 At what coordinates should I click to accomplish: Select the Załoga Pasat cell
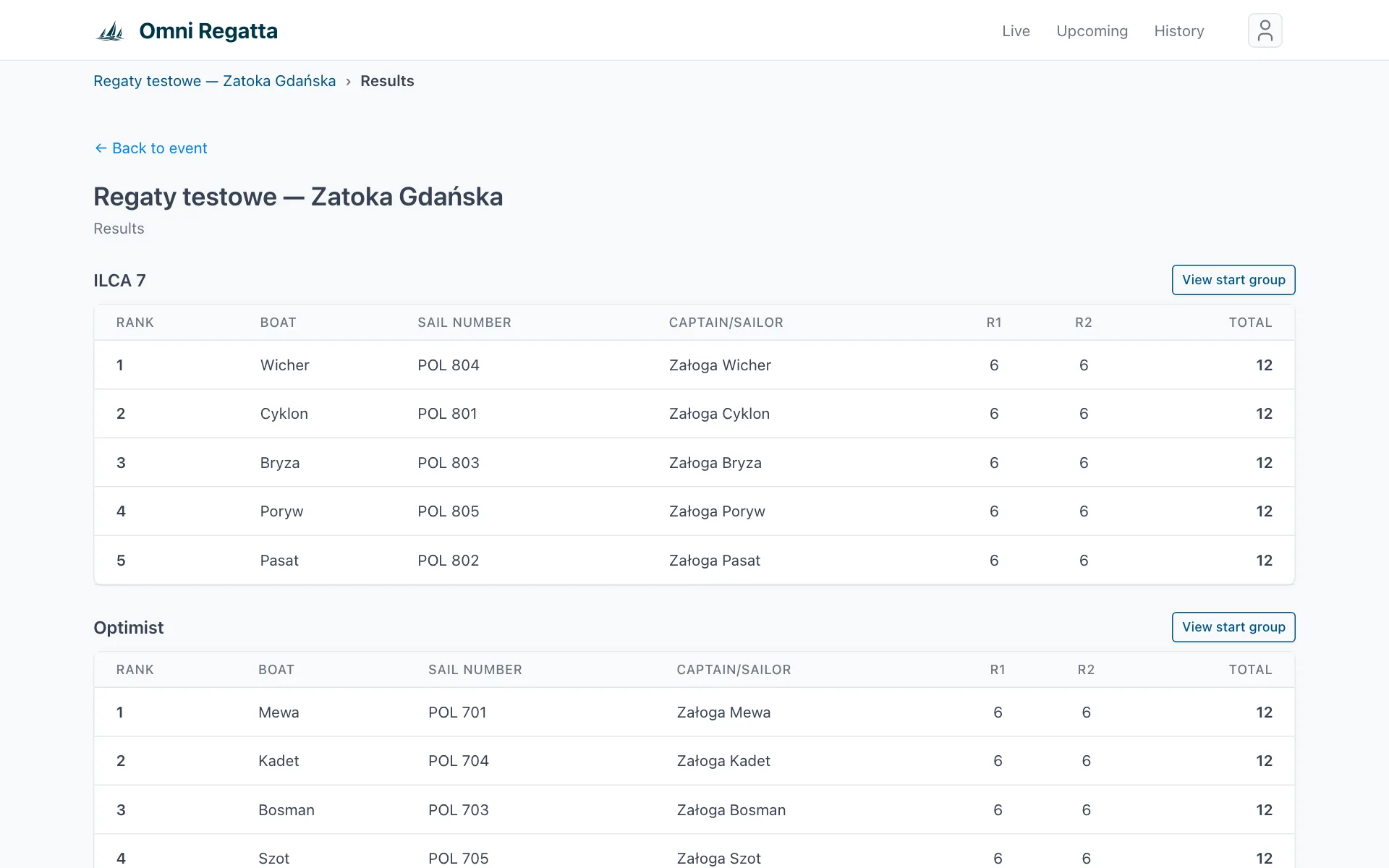[x=715, y=561]
